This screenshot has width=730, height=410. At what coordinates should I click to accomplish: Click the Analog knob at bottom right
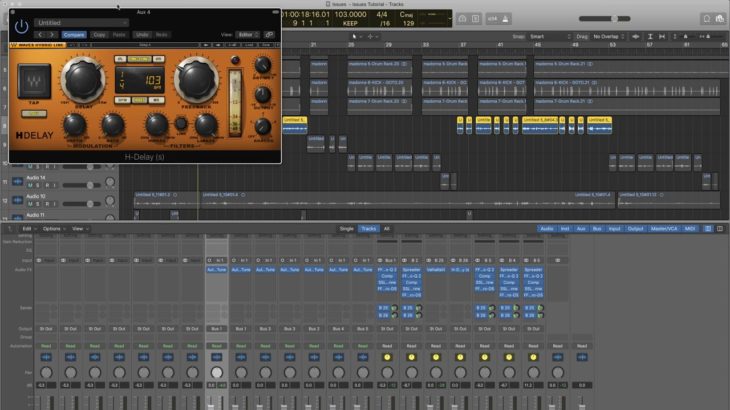[263, 127]
